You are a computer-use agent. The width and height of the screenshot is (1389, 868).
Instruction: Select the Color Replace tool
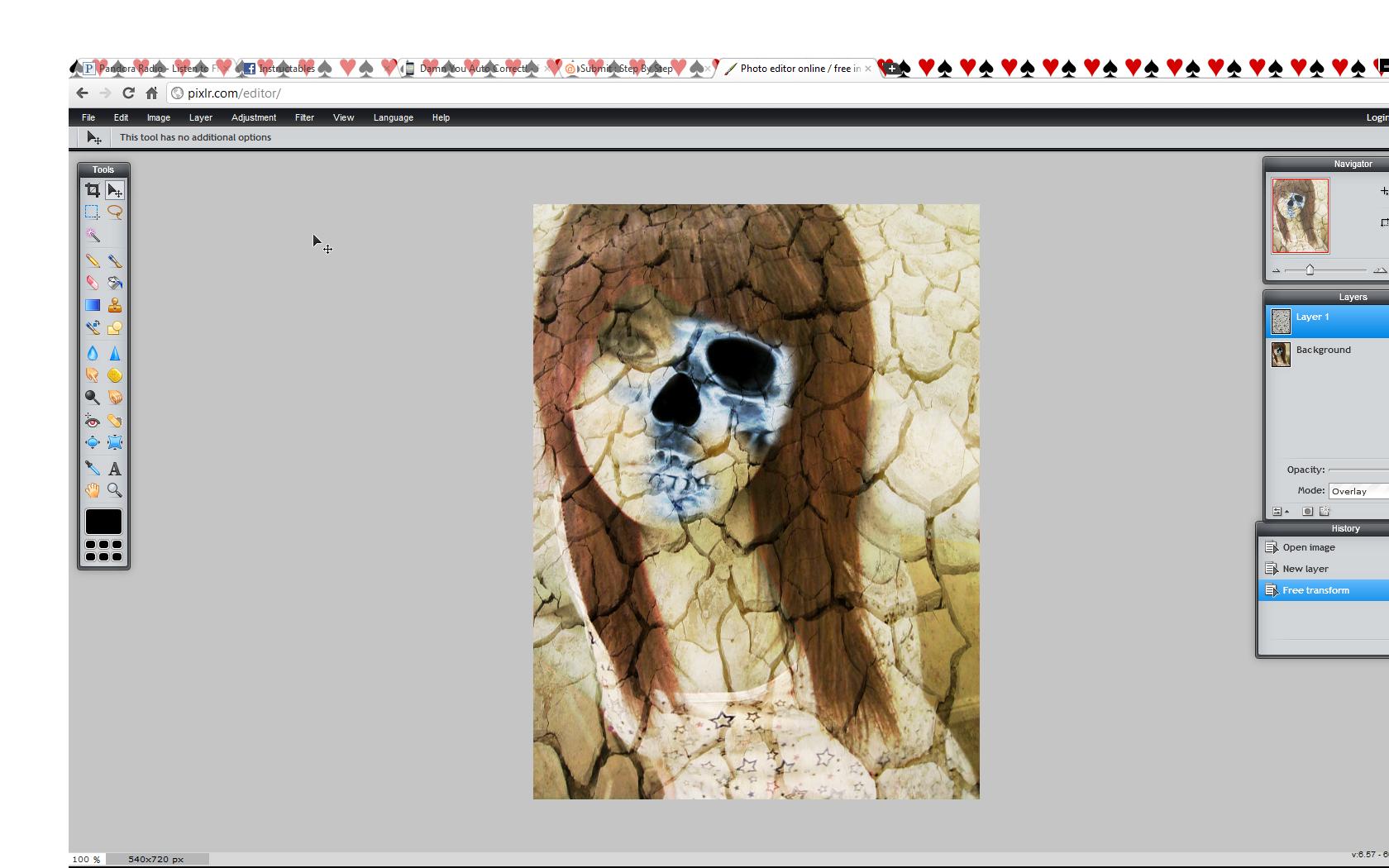tap(93, 327)
